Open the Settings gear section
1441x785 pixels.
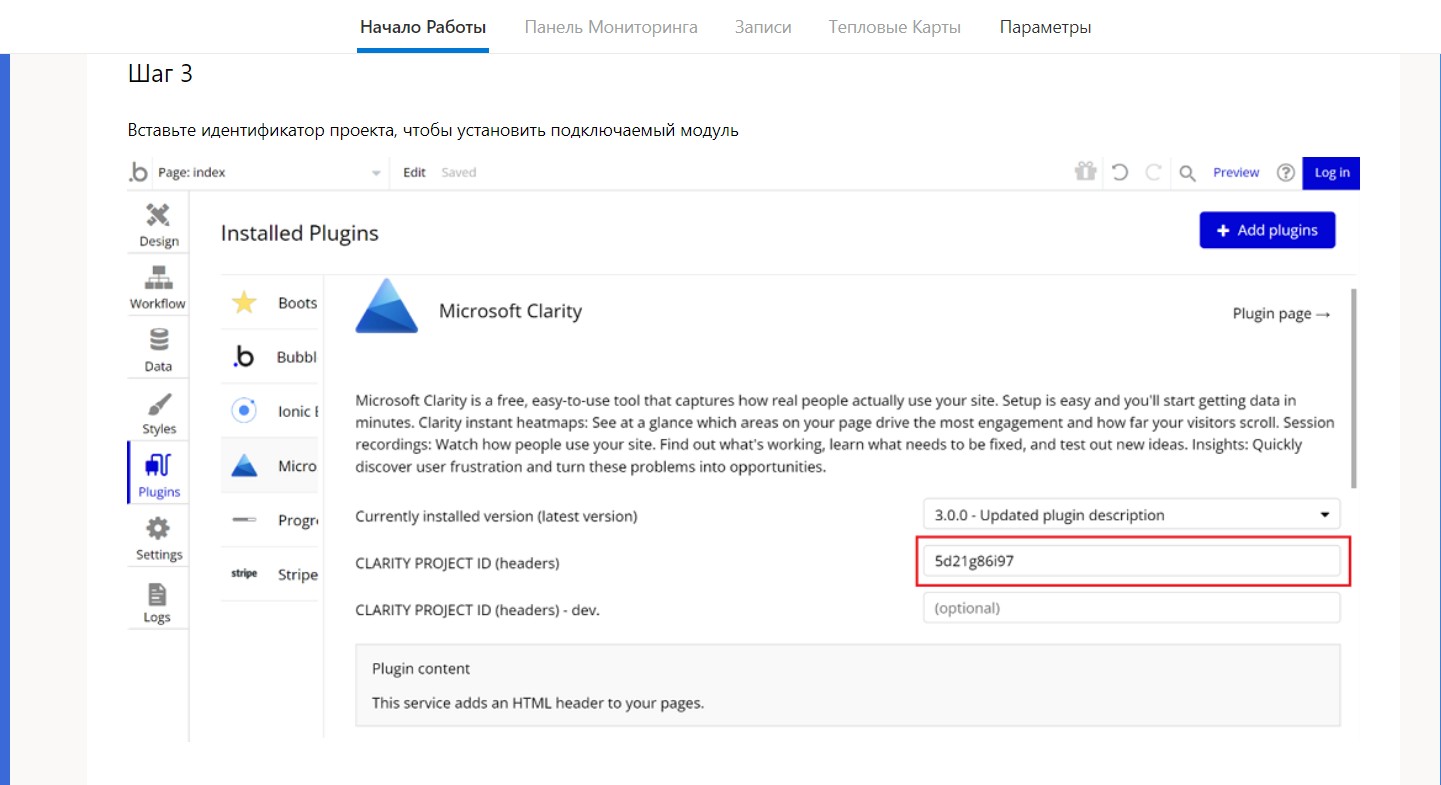coord(158,538)
